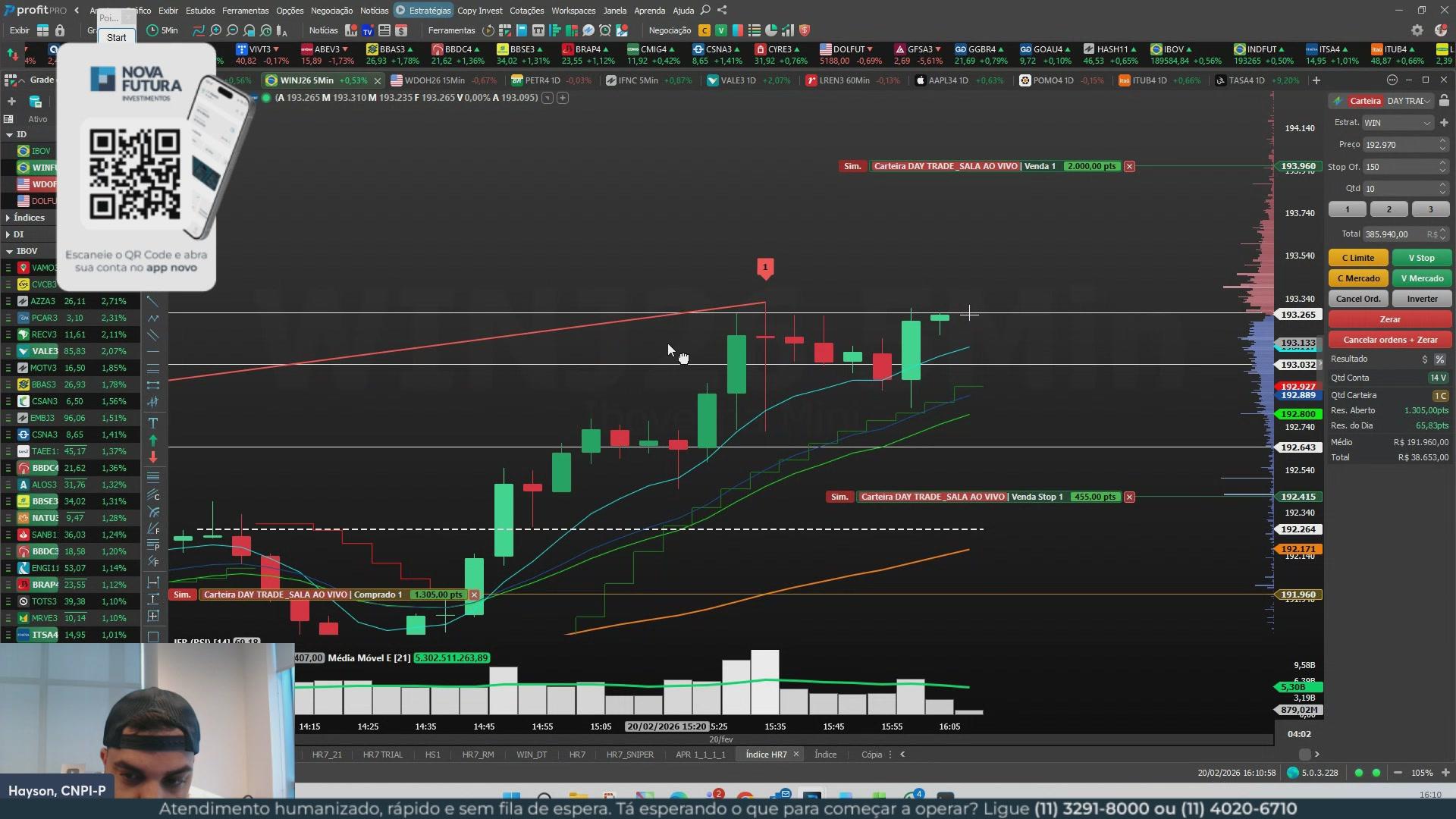Click the zoom in magnifier toolbar icon
Image resolution: width=1456 pixels, height=819 pixels.
[216, 30]
